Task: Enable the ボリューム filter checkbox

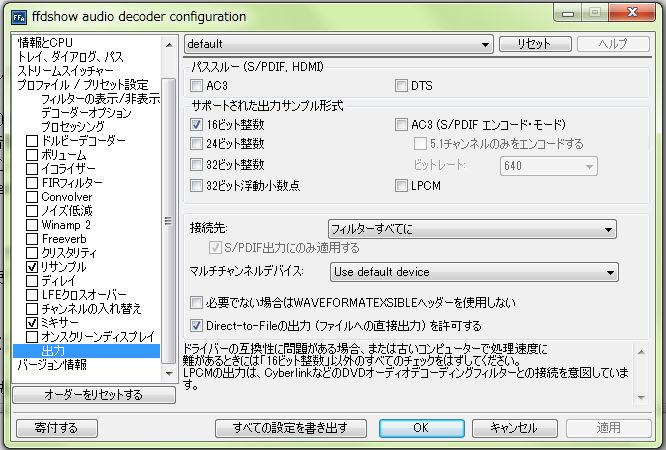Action: (32, 155)
